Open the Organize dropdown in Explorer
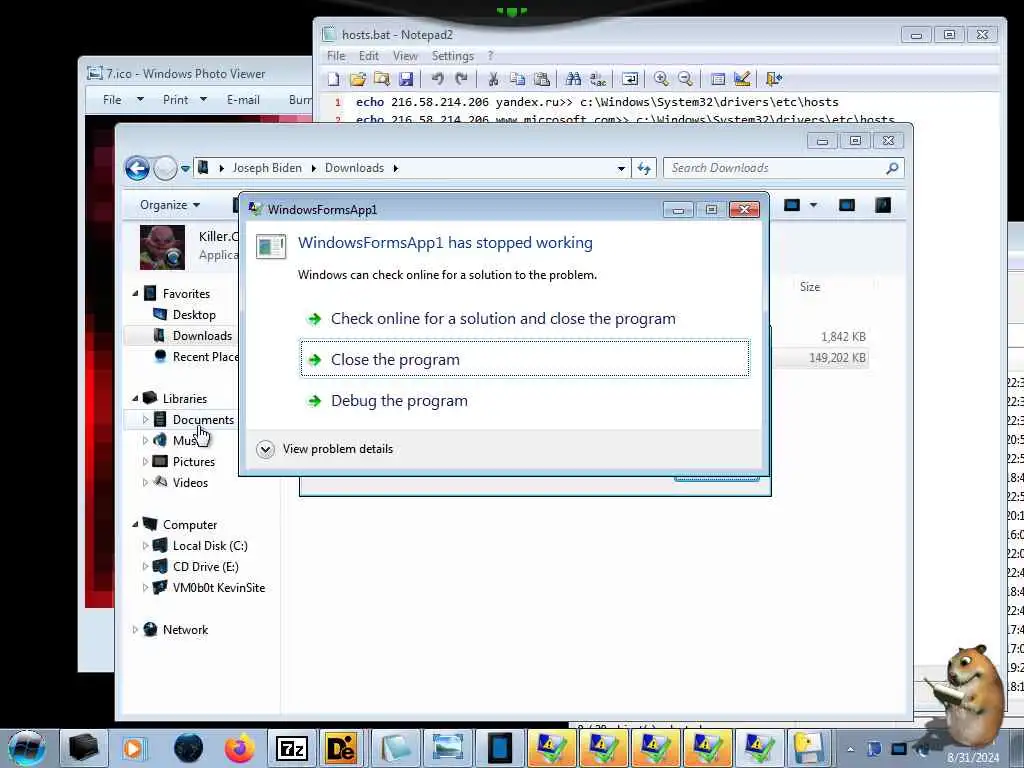The height and width of the screenshot is (768, 1024). pyautogui.click(x=169, y=205)
